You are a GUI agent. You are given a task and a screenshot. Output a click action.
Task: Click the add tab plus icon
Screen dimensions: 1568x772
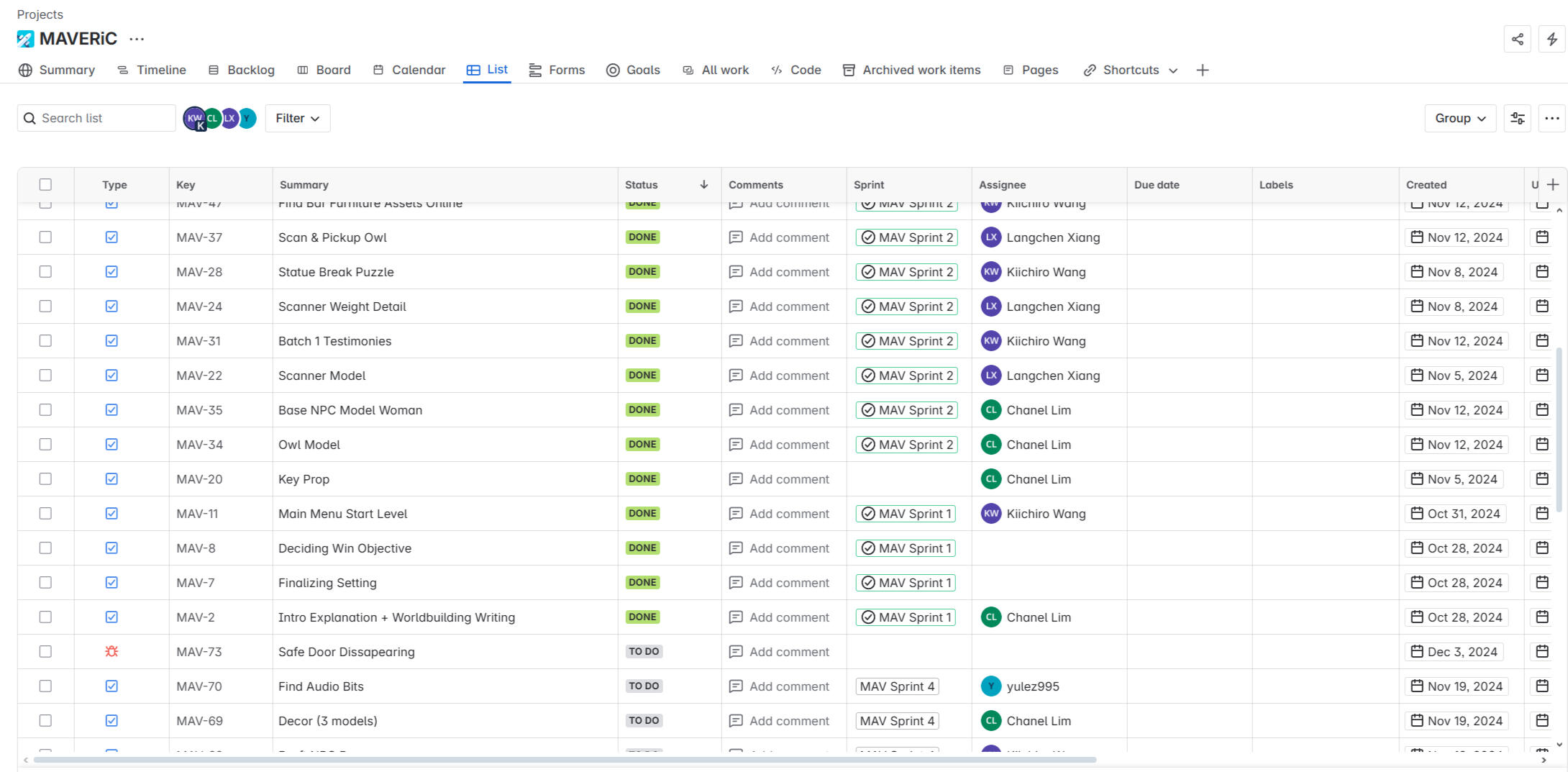coord(1202,70)
